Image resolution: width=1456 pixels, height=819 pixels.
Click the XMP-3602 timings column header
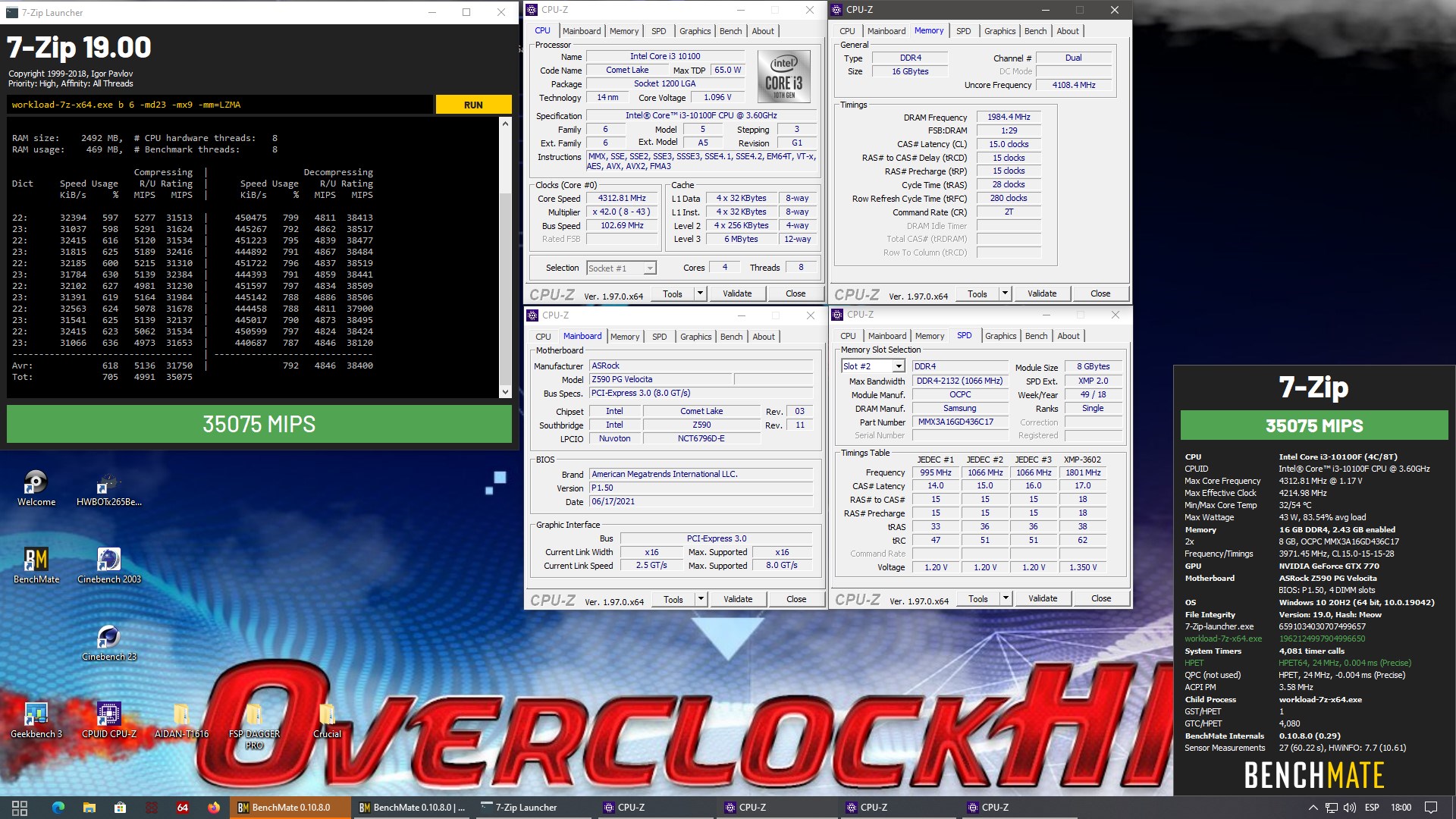[x=1082, y=460]
